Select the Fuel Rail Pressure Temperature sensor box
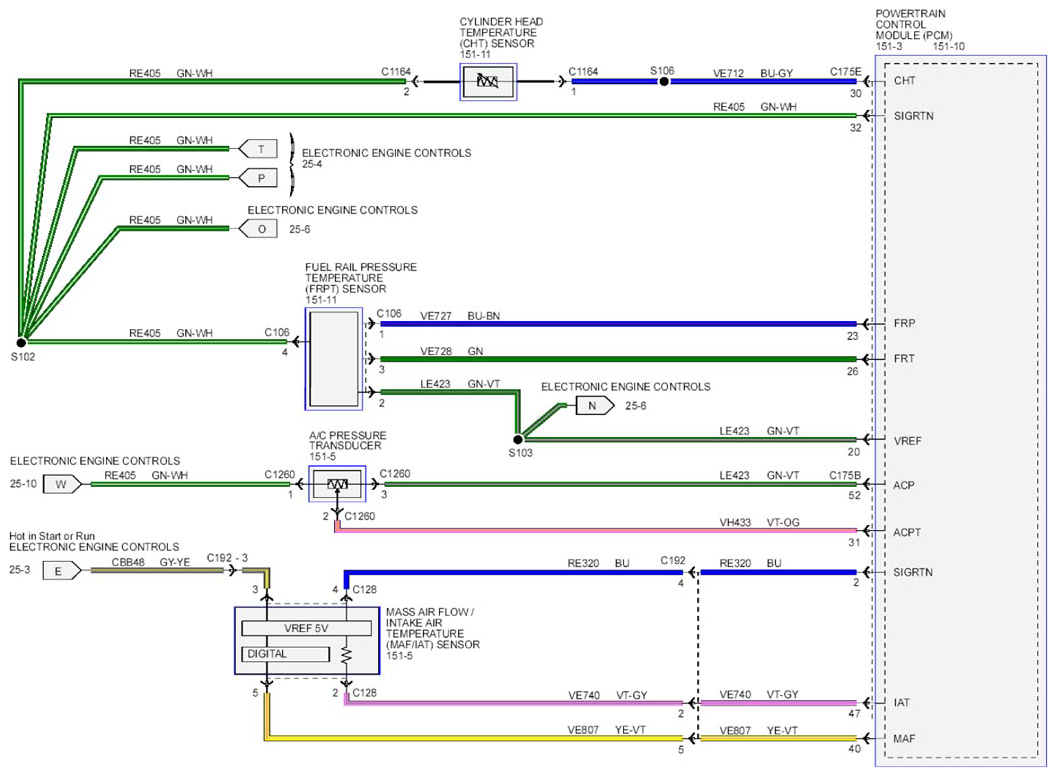Screen dimensions: 1057x777 click(334, 359)
